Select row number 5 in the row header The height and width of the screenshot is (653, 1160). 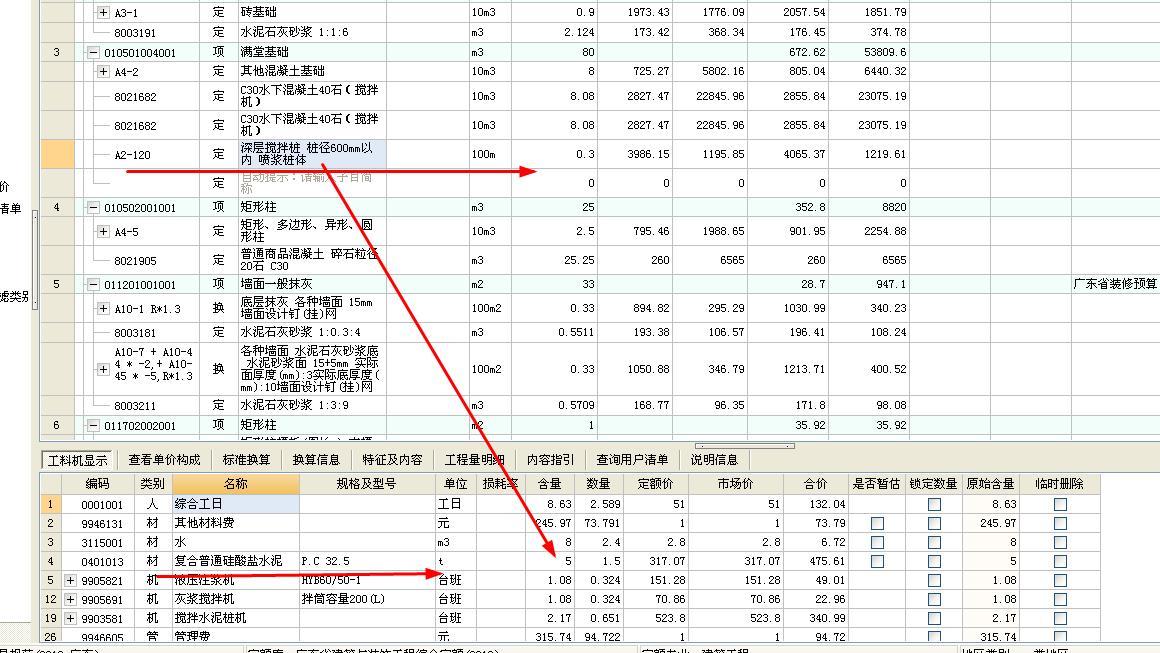point(57,284)
